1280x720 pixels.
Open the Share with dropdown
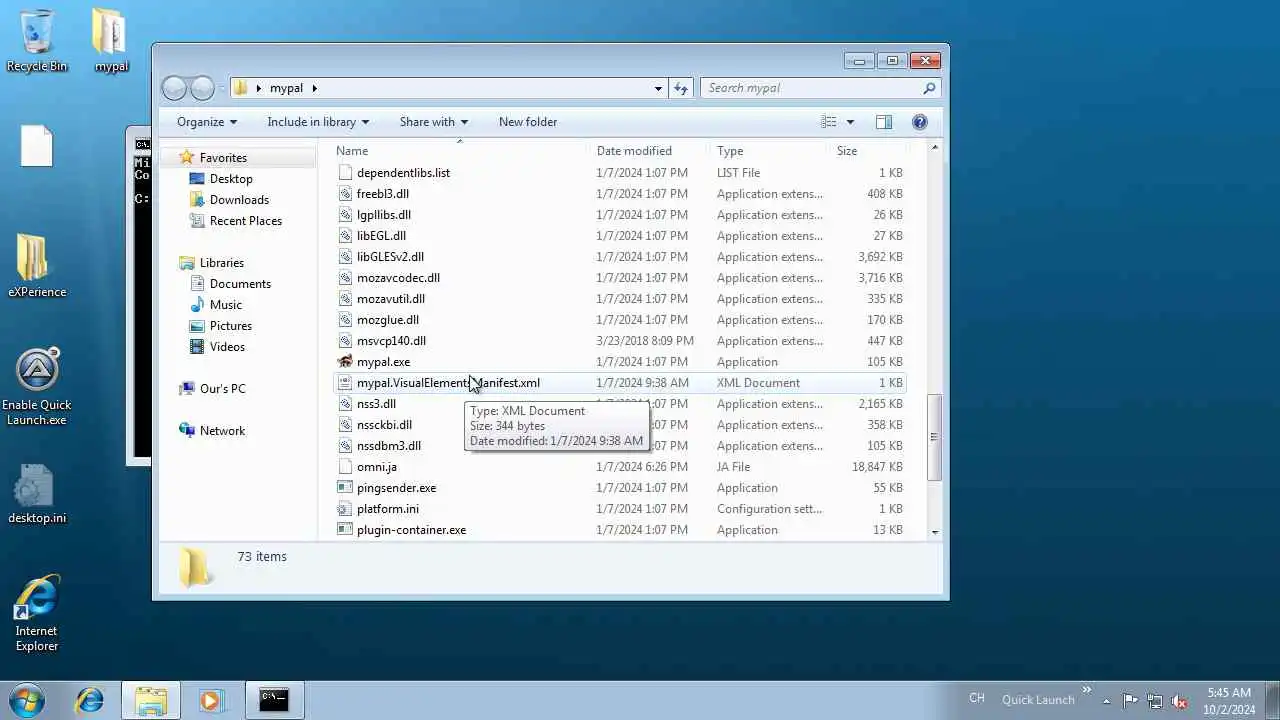433,122
